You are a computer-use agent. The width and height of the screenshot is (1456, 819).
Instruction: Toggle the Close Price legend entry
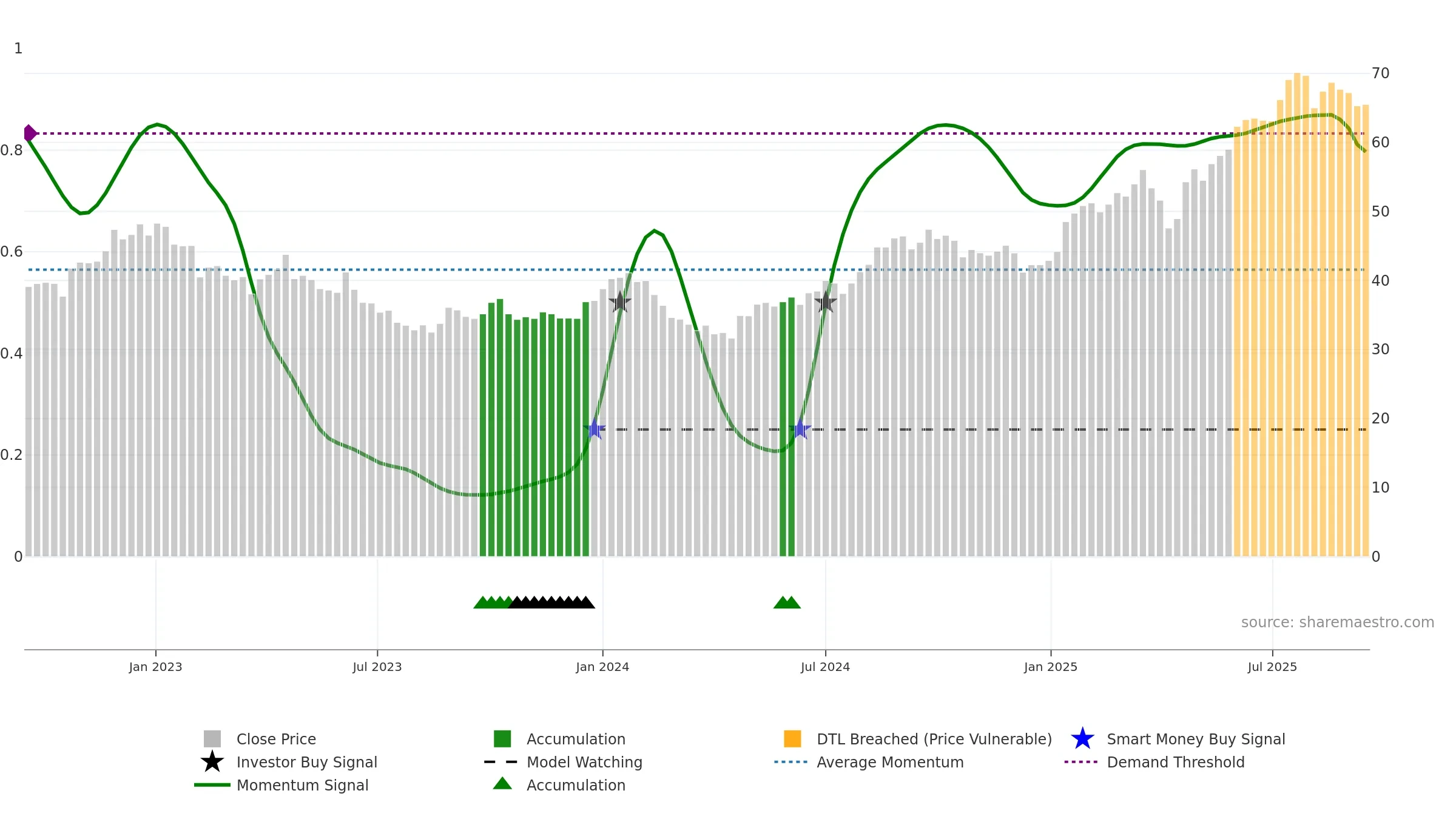[260, 739]
